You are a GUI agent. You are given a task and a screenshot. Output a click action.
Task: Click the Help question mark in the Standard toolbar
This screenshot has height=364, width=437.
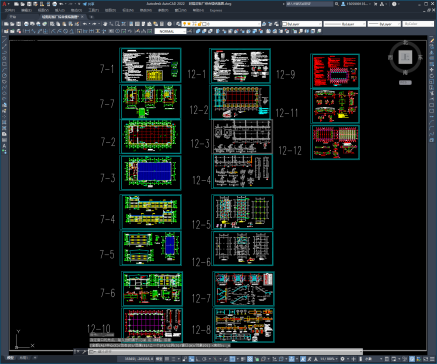(169, 24)
